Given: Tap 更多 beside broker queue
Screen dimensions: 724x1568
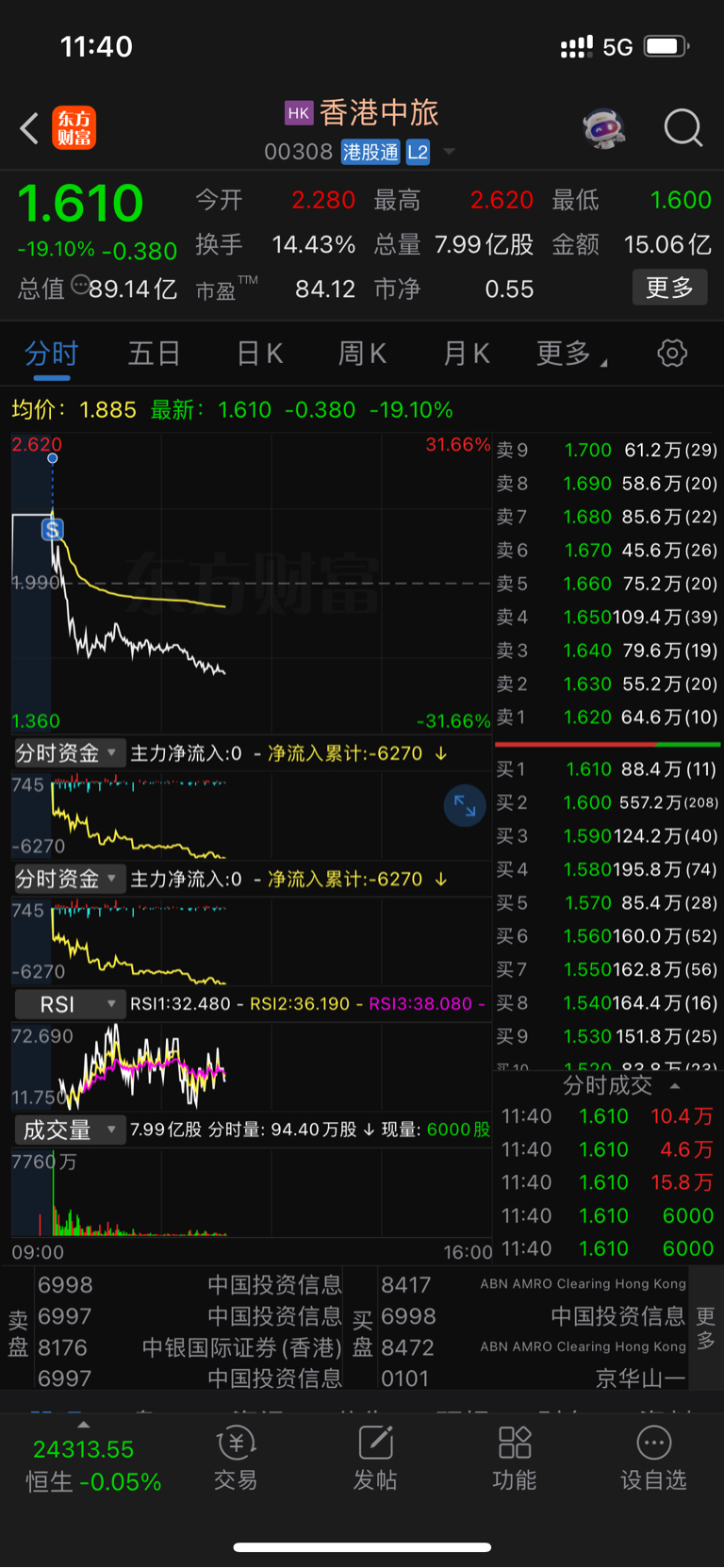Looking at the screenshot, I should 705,1329.
